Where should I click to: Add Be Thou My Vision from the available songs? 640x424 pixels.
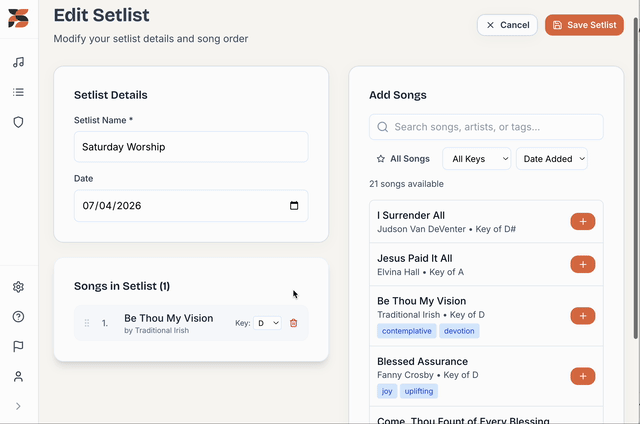coord(582,316)
